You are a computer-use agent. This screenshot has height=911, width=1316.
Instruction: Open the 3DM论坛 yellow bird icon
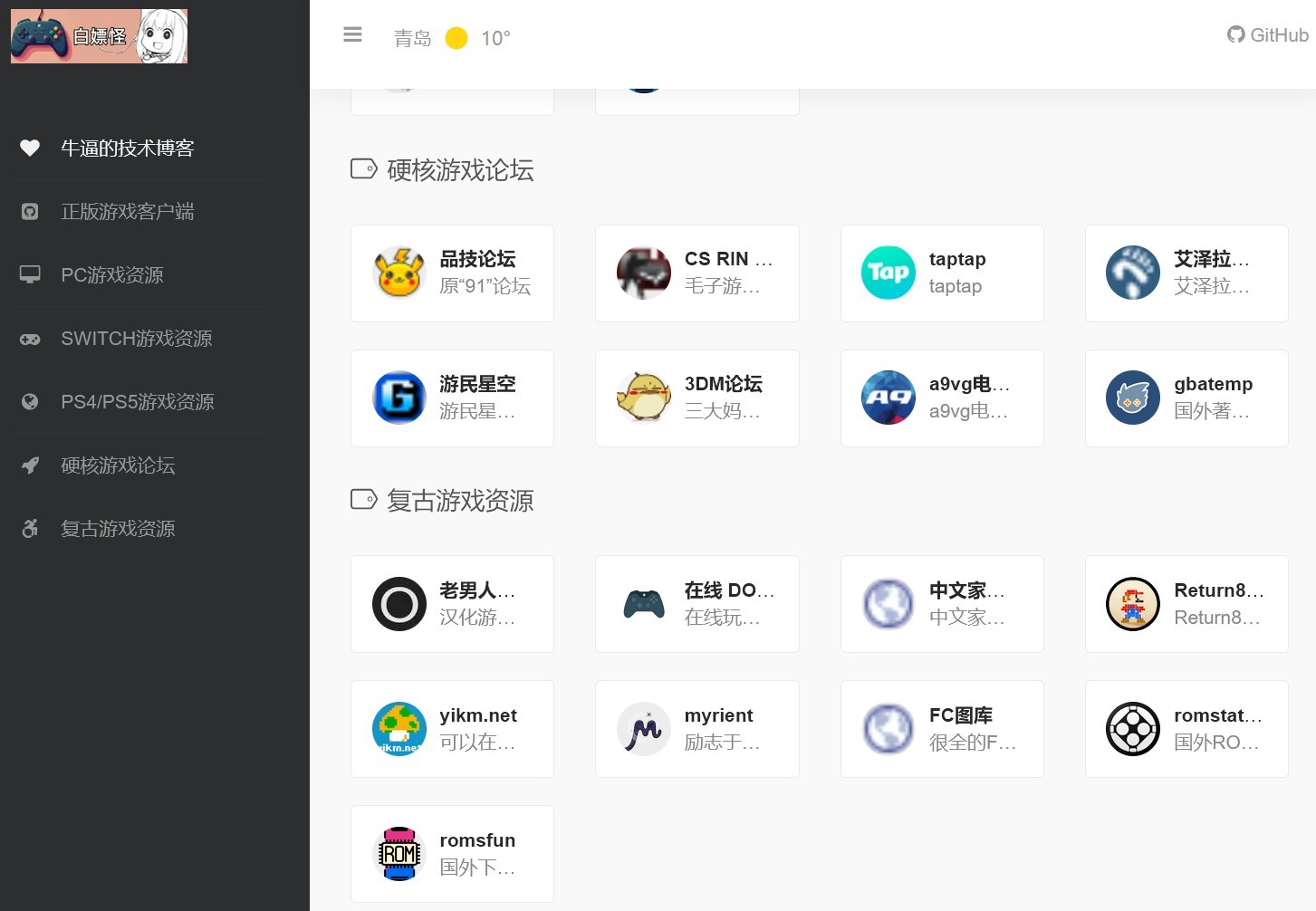tap(644, 398)
